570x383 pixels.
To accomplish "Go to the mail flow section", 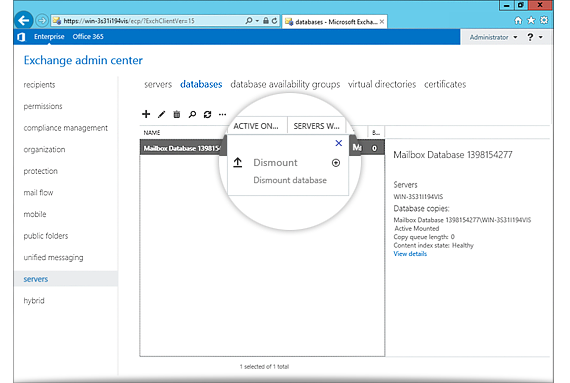I will (x=38, y=193).
